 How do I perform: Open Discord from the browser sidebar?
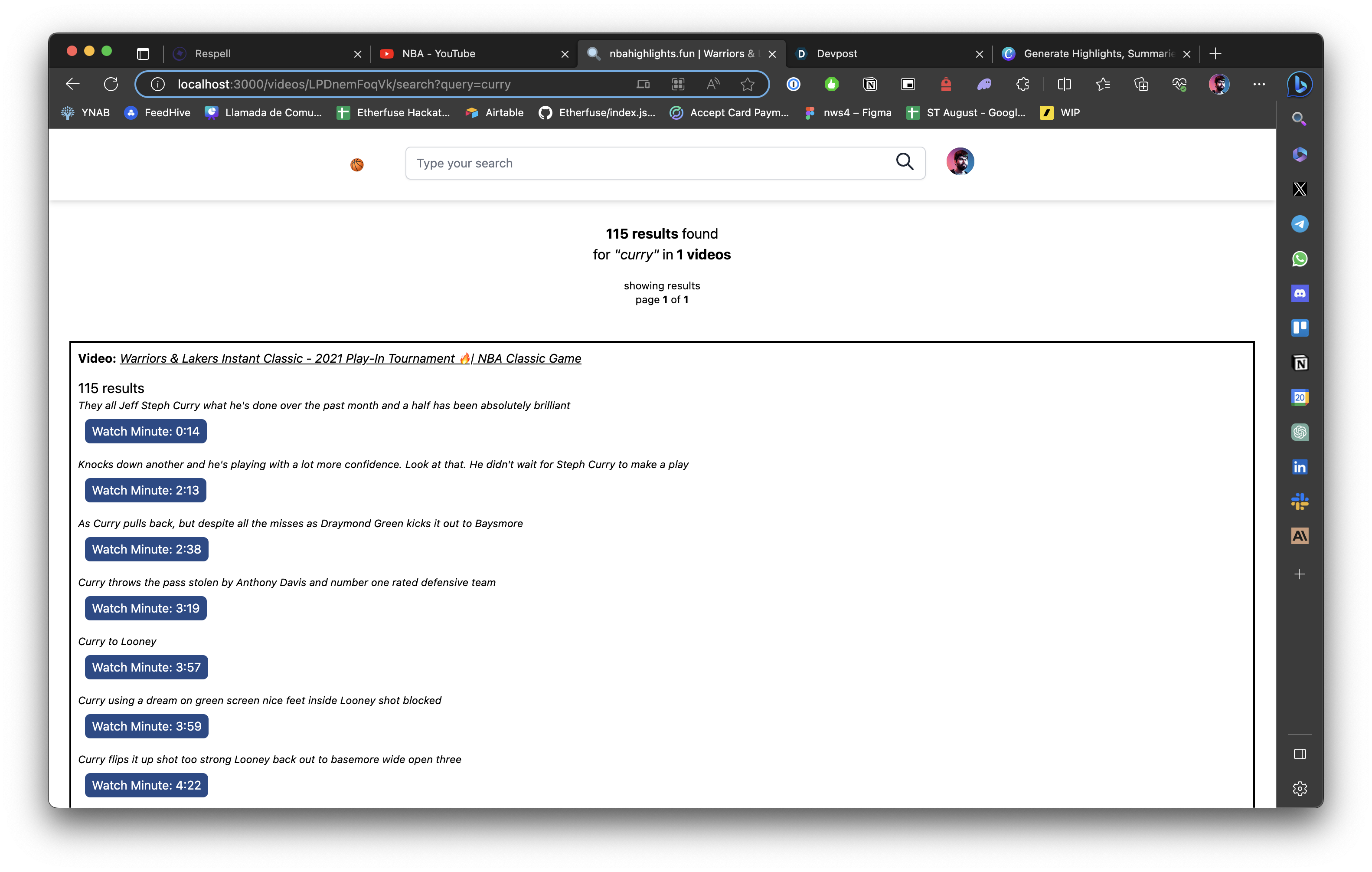pos(1299,294)
